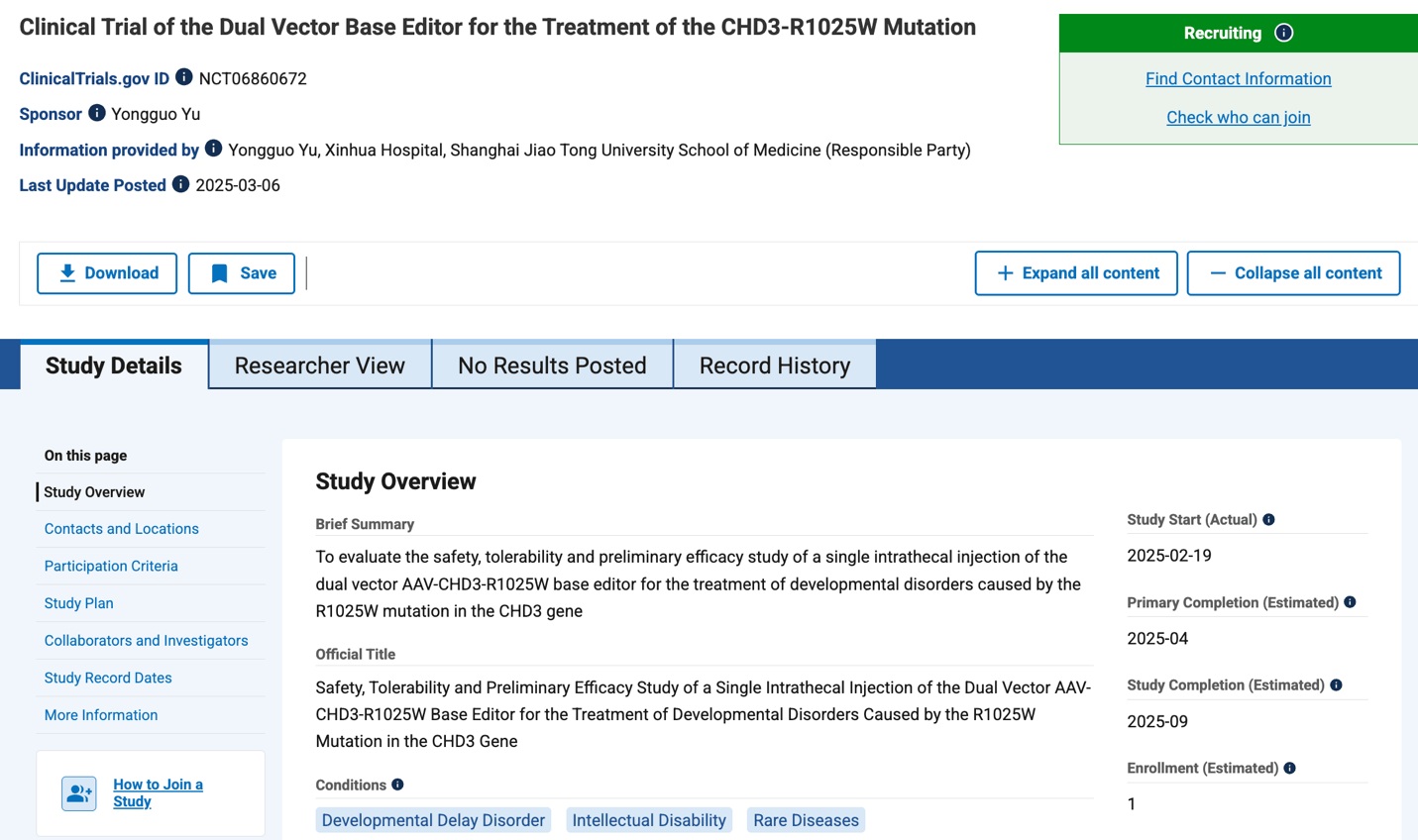This screenshot has height=840, width=1418.
Task: Collapse all content sections
Action: pos(1293,273)
